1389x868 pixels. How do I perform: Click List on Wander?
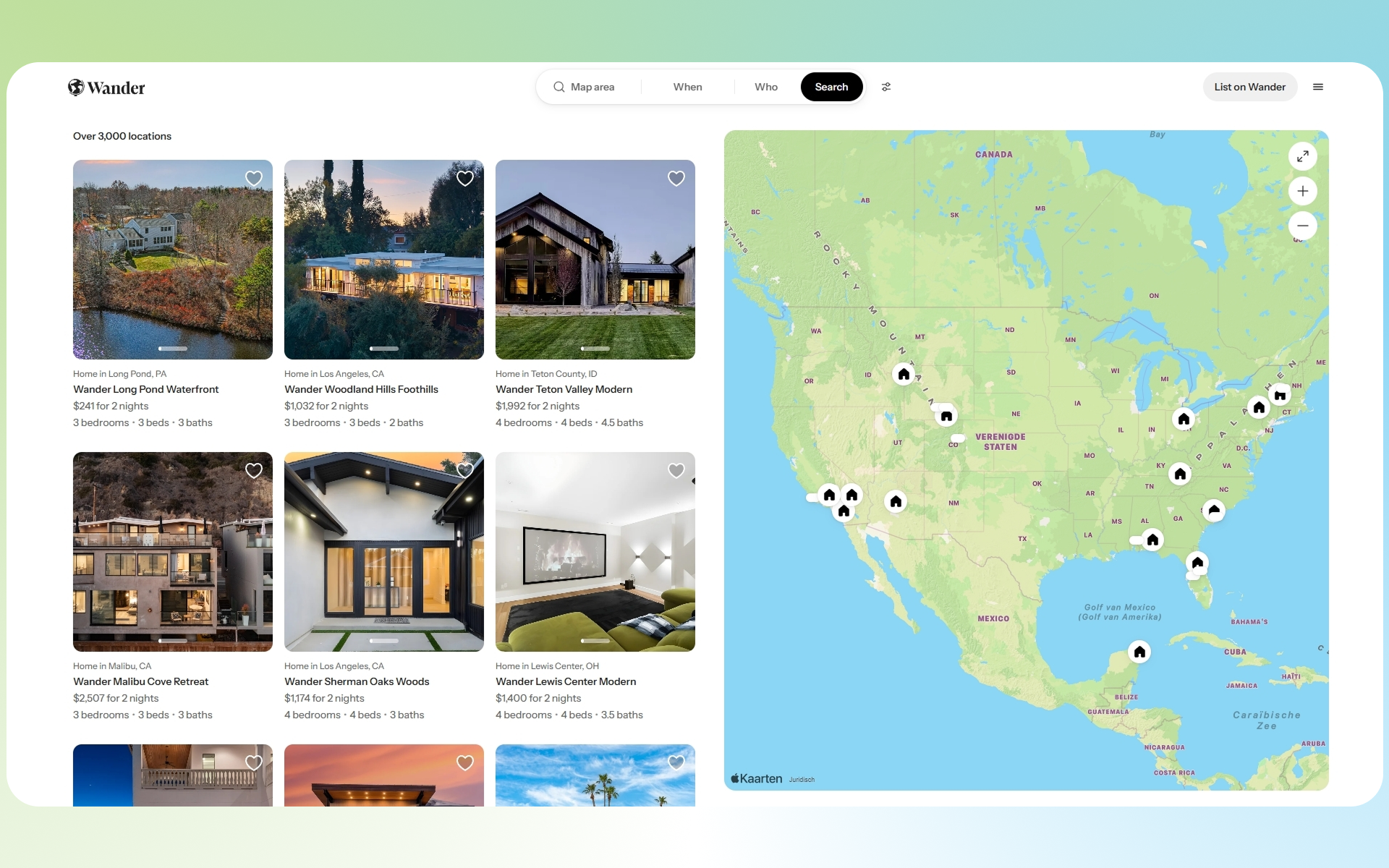(x=1249, y=87)
